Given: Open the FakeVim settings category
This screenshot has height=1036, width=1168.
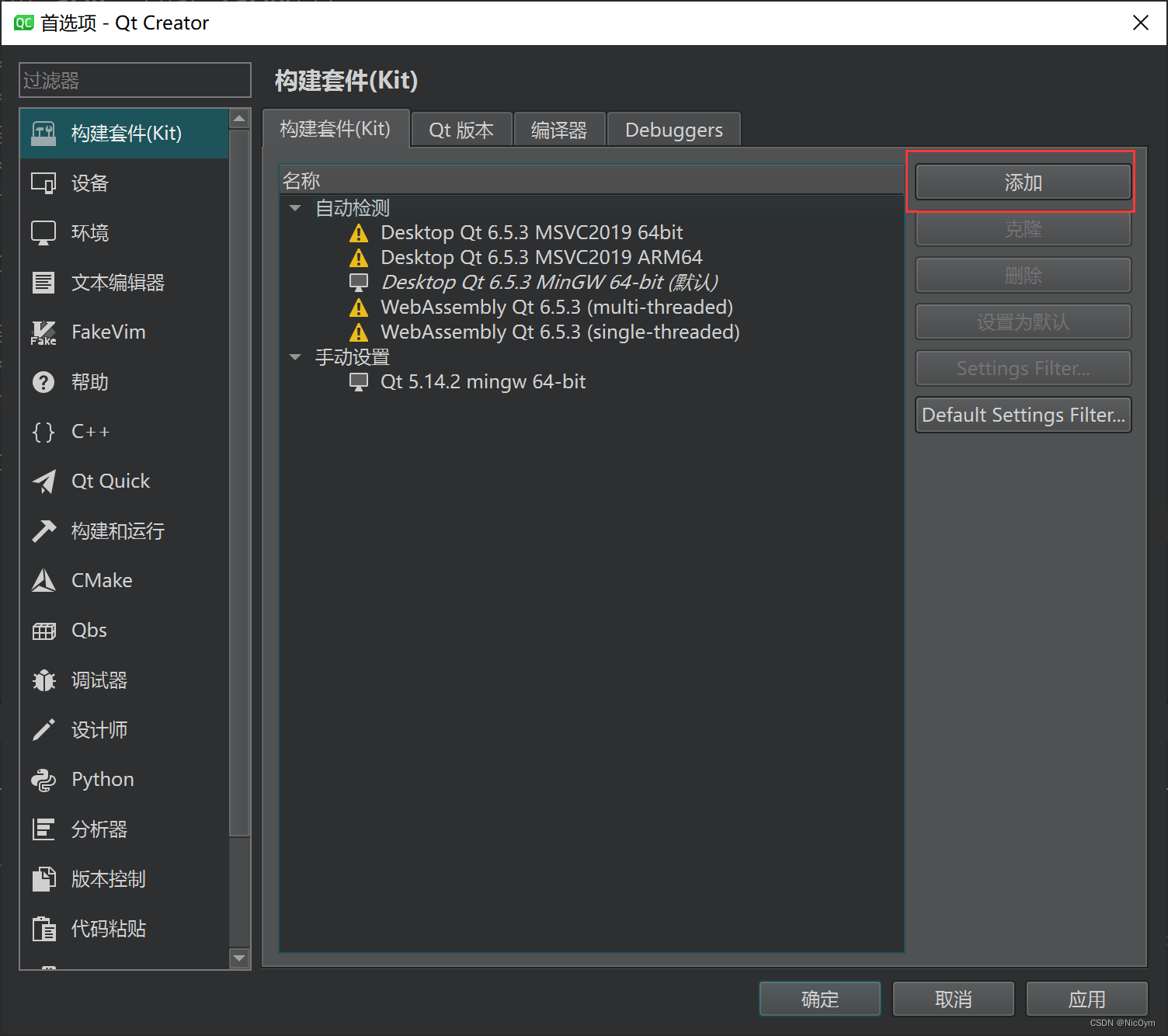Looking at the screenshot, I should point(124,332).
